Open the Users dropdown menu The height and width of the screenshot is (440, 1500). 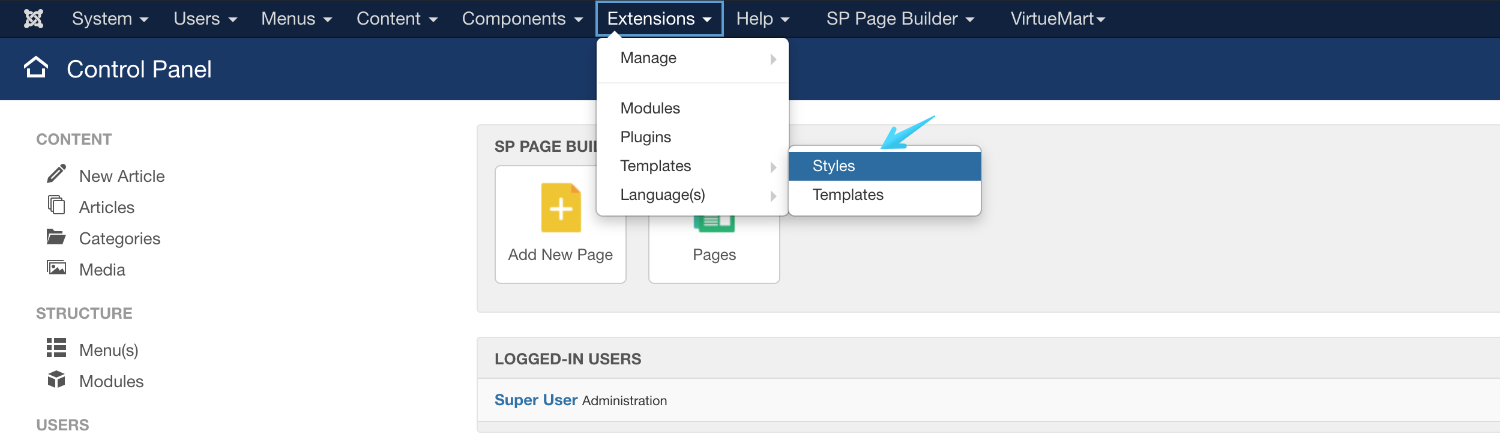pos(205,19)
